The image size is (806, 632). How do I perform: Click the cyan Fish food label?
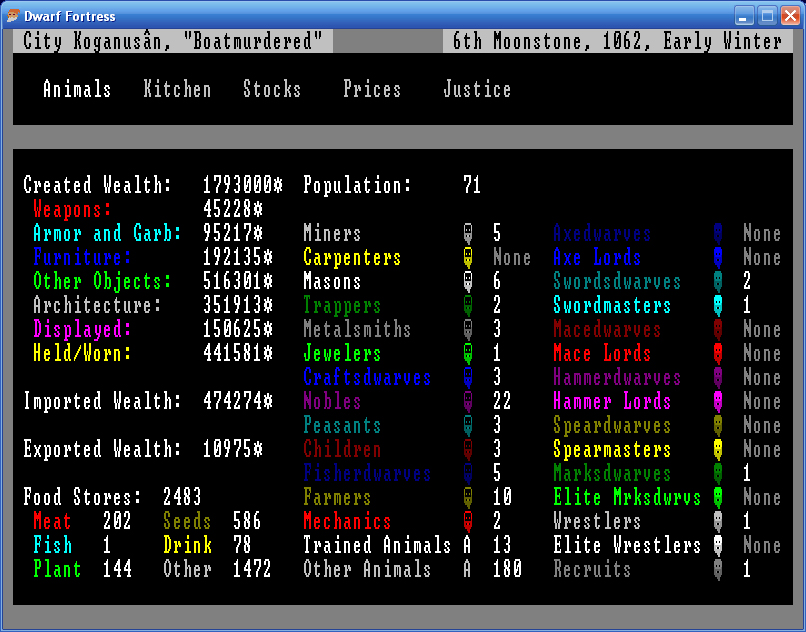click(x=52, y=545)
